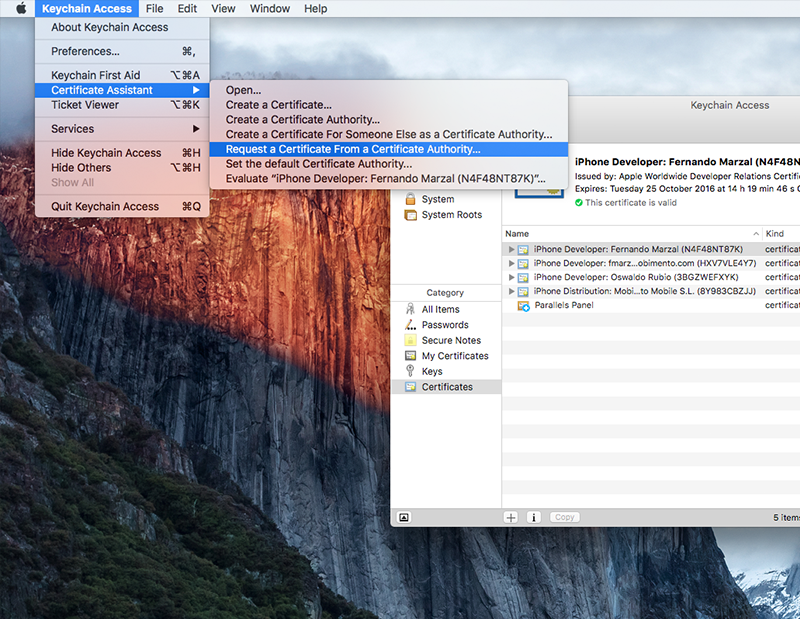The width and height of the screenshot is (800, 619).
Task: Expand the fmarz...obimento.com certificate row
Action: (511, 263)
